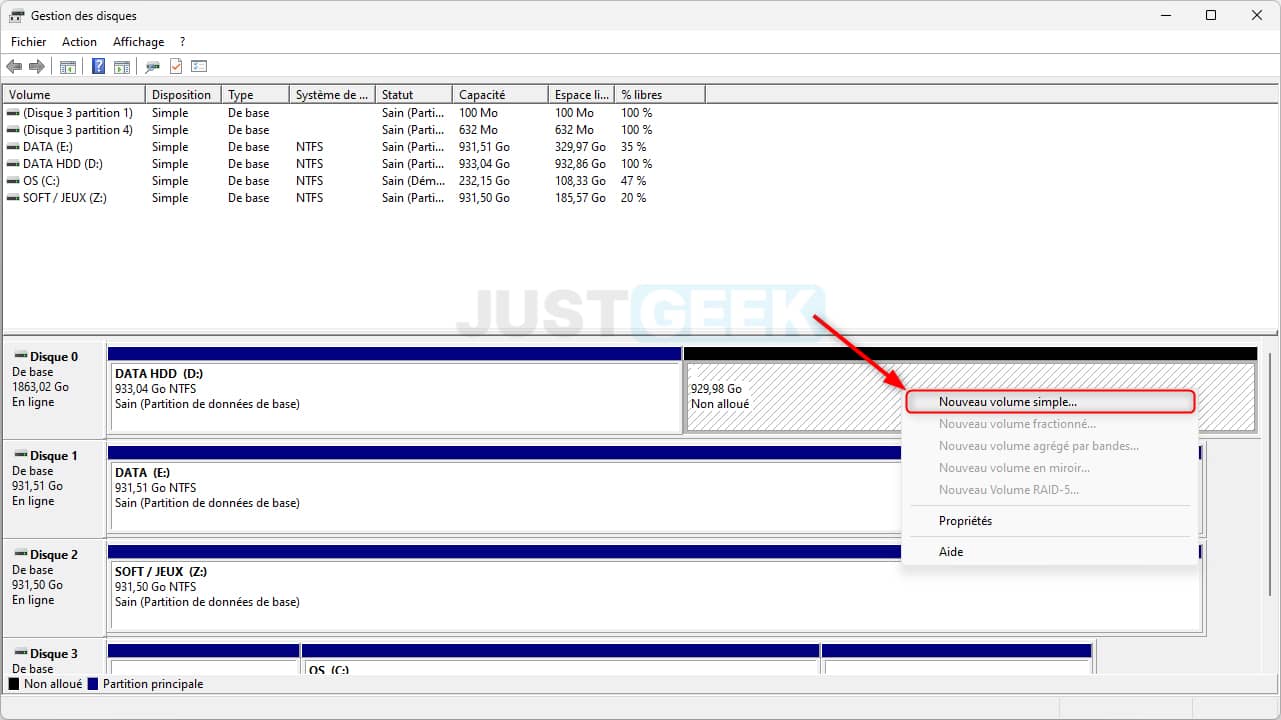Click greyed Nouveau volume agrégé par bandes... entry
The height and width of the screenshot is (720, 1281).
pos(1050,446)
